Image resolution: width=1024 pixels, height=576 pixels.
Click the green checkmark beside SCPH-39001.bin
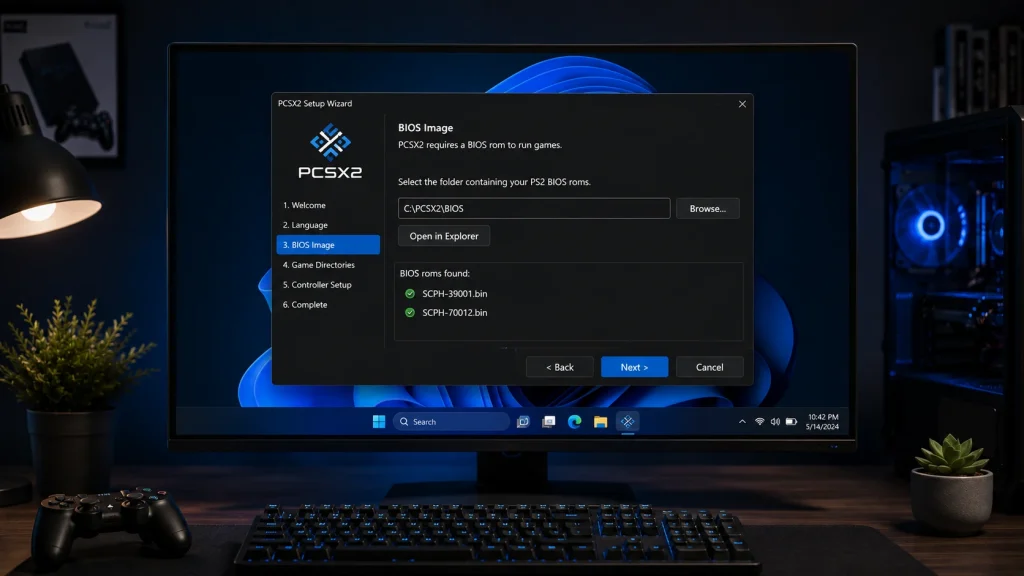(410, 294)
